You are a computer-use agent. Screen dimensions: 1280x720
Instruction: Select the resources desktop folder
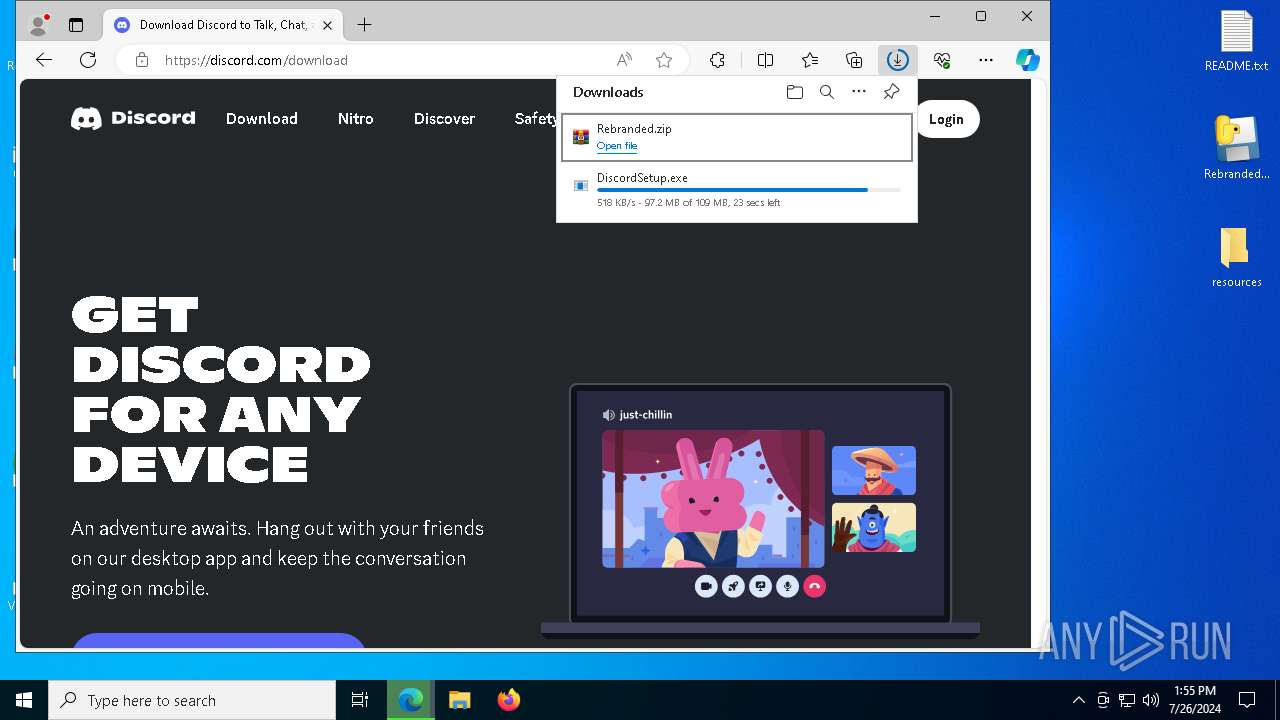pos(1237,257)
